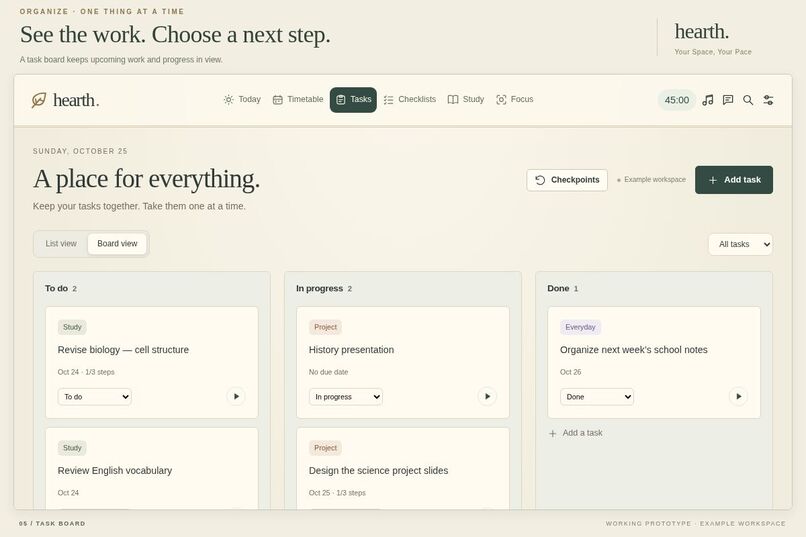The height and width of the screenshot is (537, 806).
Task: Open the Checkpoints button
Action: pyautogui.click(x=567, y=180)
